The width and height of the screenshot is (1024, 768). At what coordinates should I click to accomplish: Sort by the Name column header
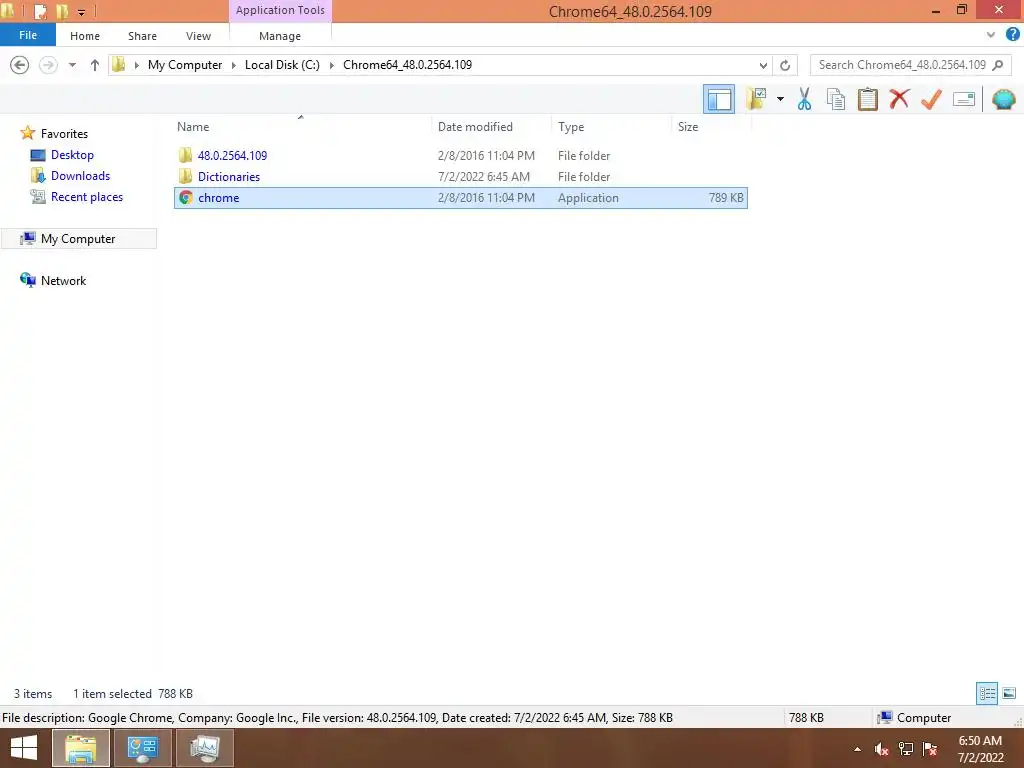[301, 127]
